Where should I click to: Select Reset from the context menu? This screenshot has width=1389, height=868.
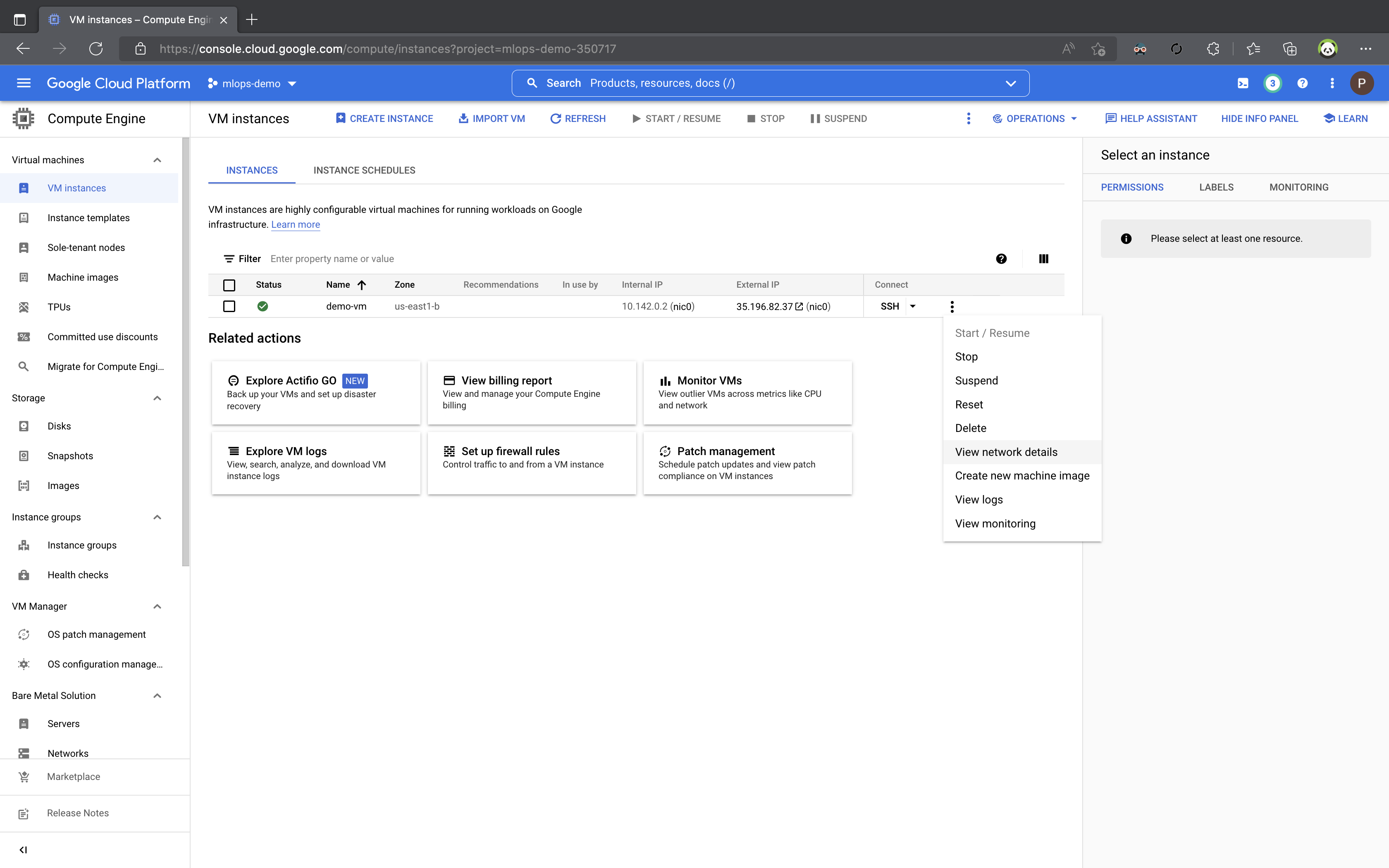click(x=1021, y=405)
